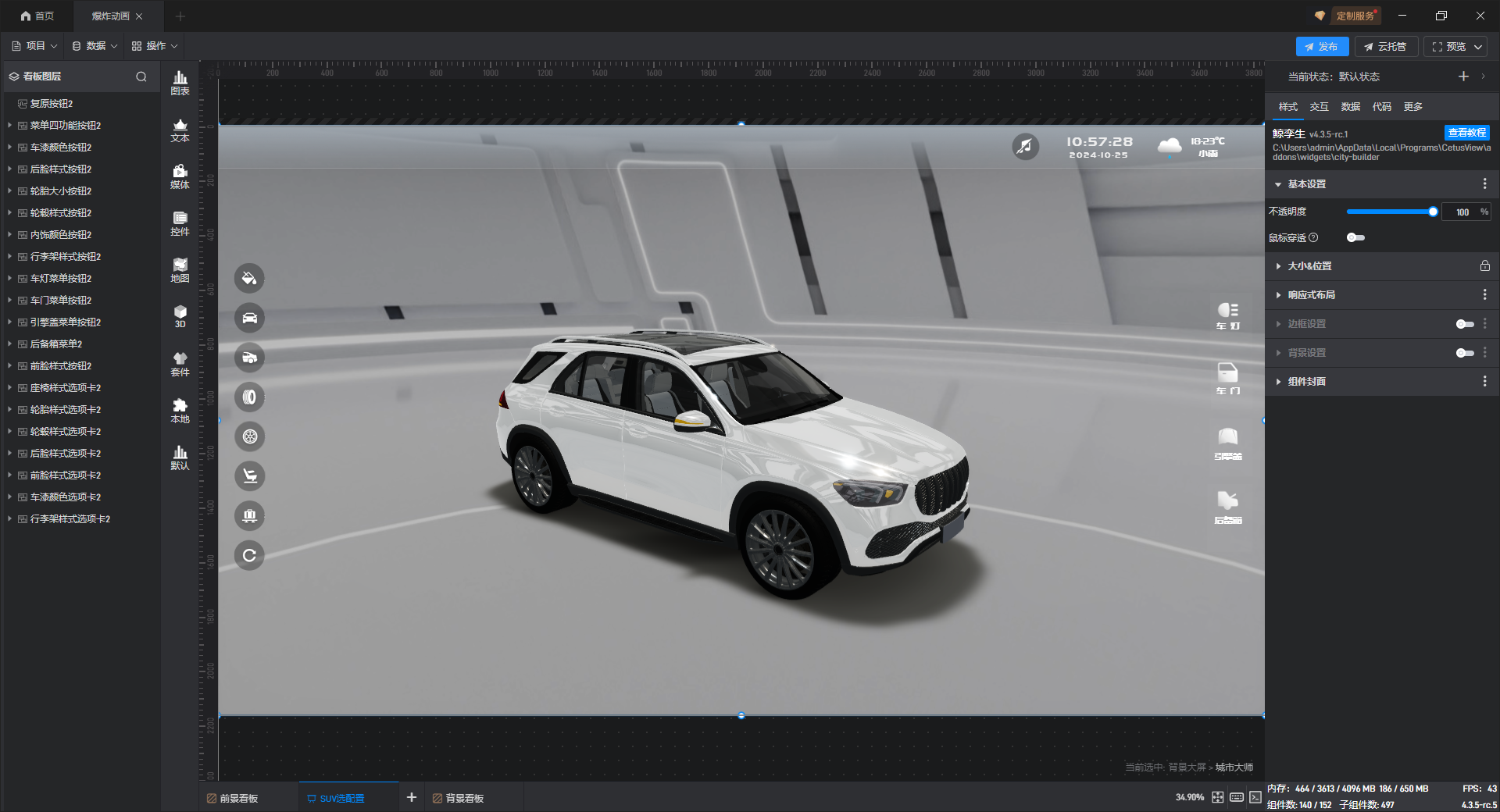Viewport: 1500px width, 812px height.
Task: Open the 查看教程 tutorial link
Action: click(x=1466, y=133)
